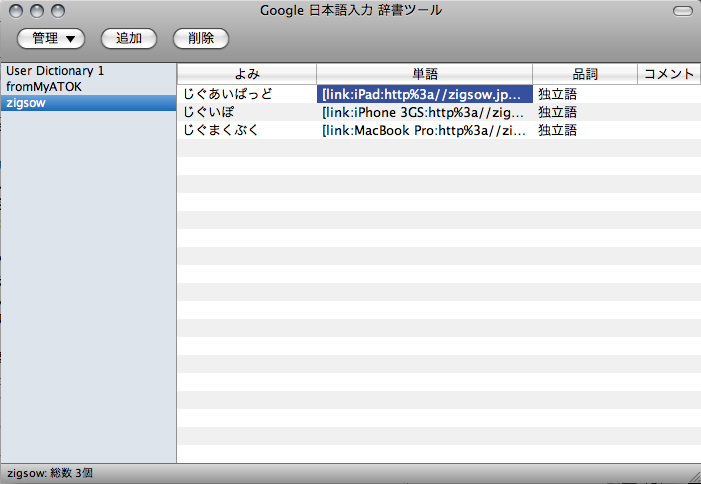The image size is (701, 484).
Task: Click the コメント column header
Action: tap(669, 74)
